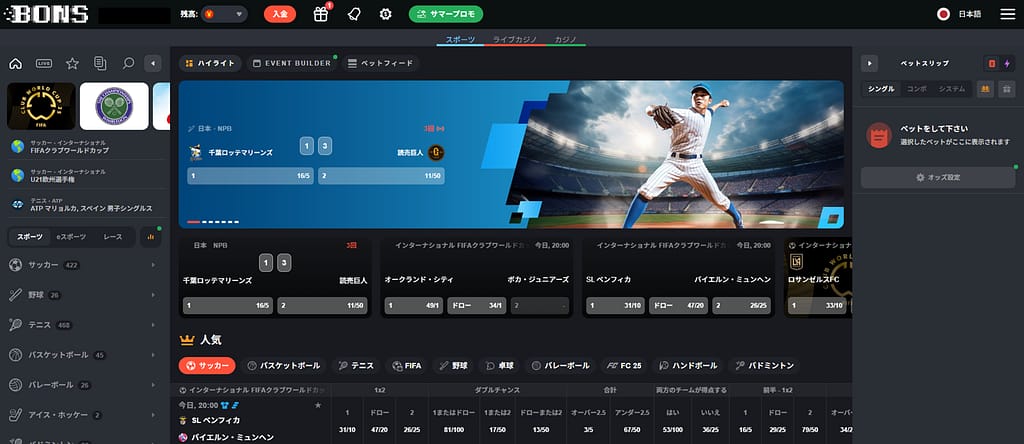The image size is (1024, 444).
Task: Collapse the betslip panel with the arrow
Action: pyautogui.click(x=869, y=63)
